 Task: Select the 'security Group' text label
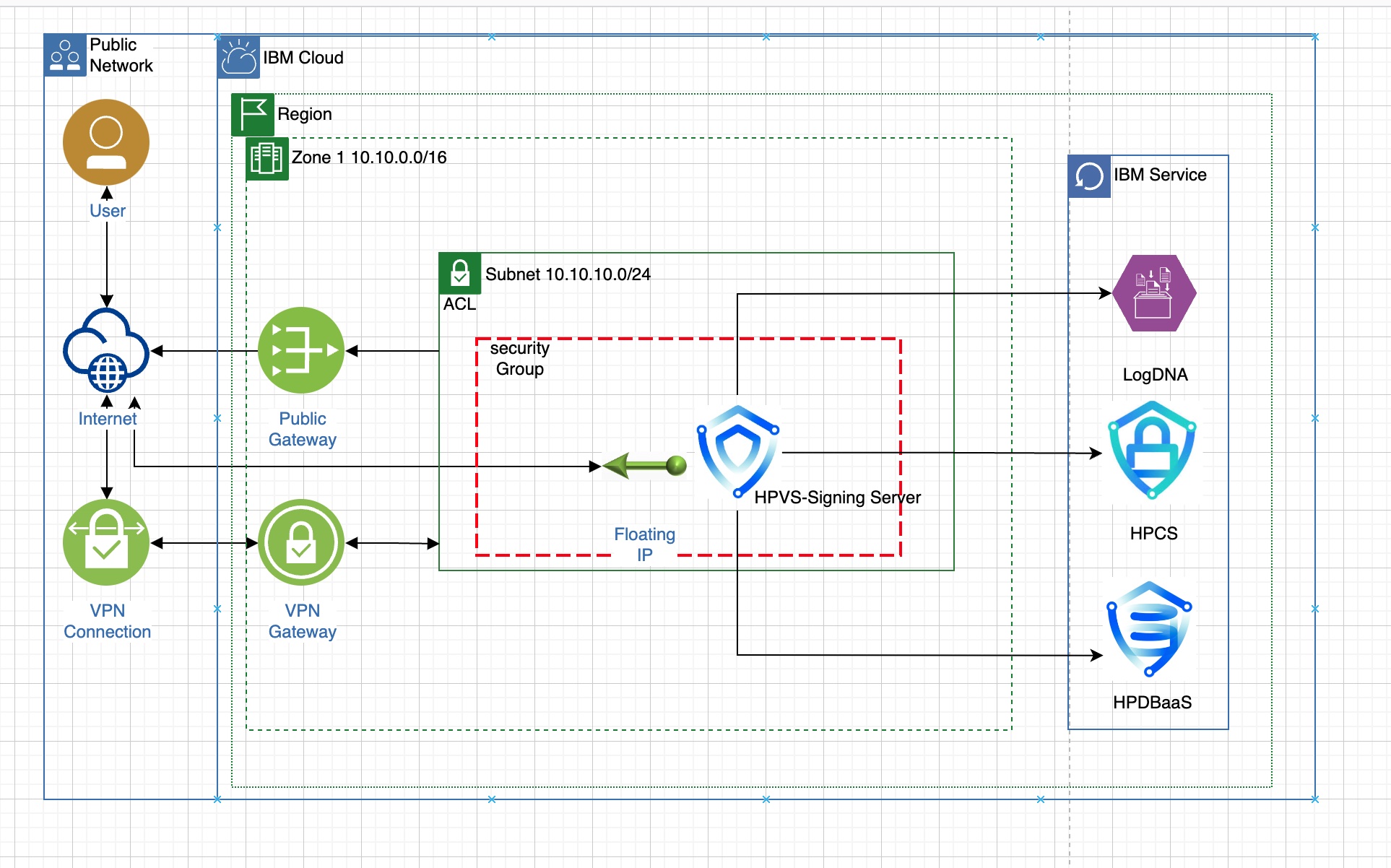(x=519, y=359)
